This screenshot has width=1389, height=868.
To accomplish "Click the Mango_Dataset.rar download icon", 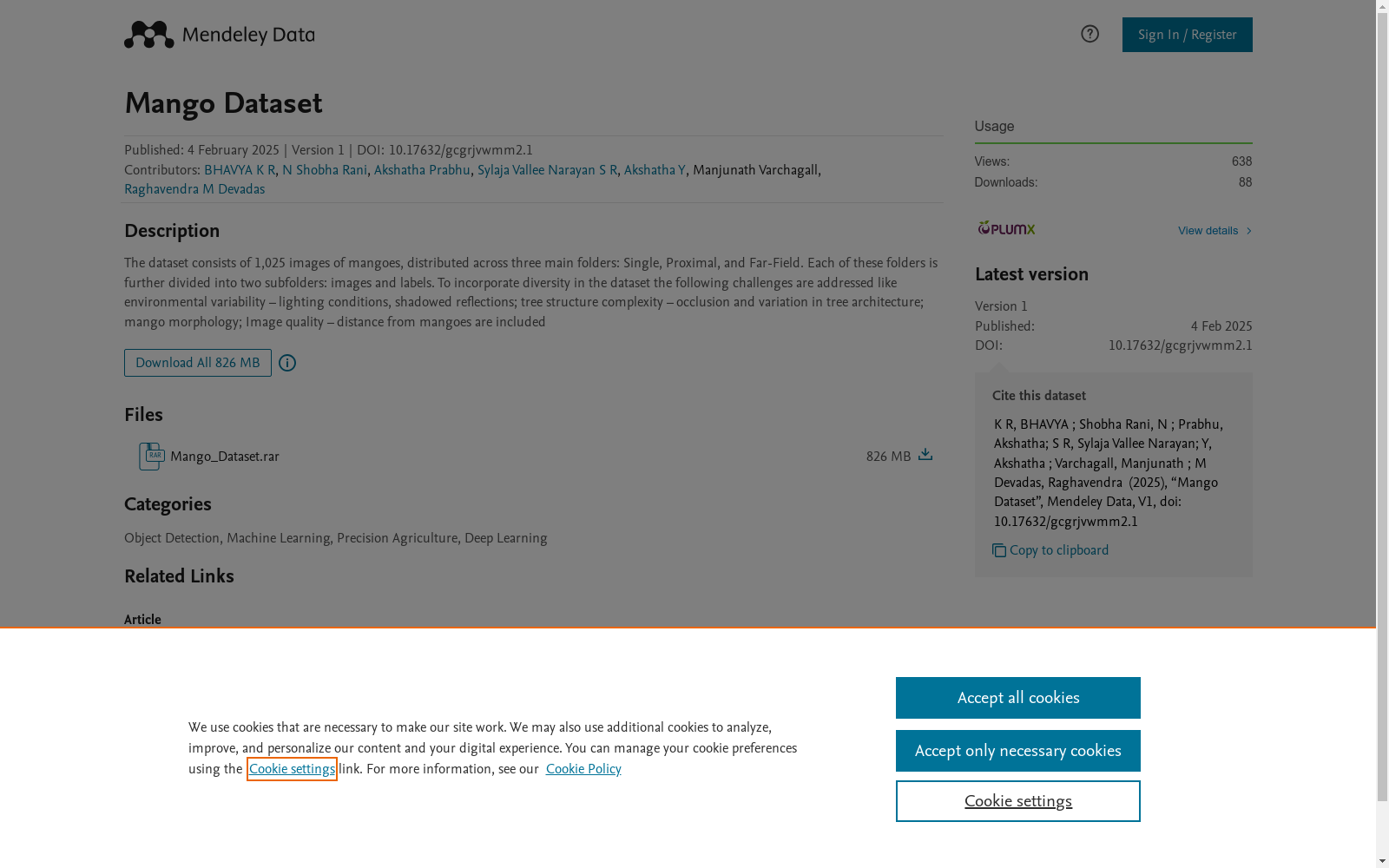I will coord(925,455).
